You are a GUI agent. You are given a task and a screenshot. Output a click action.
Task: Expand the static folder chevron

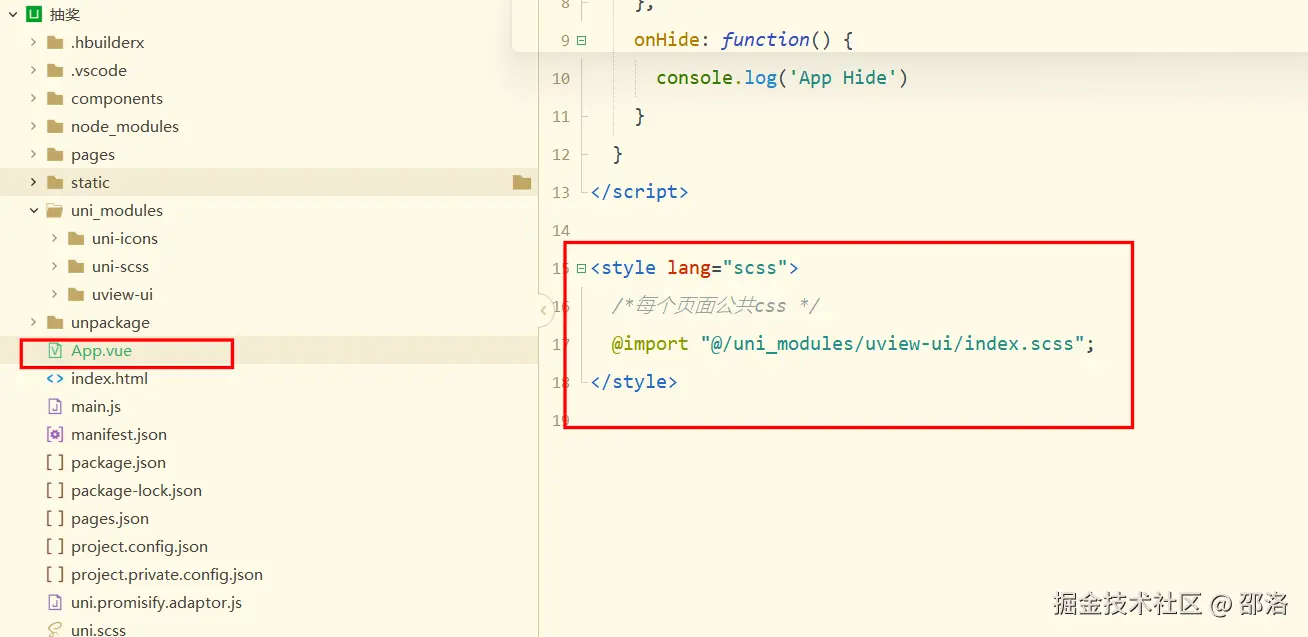click(x=33, y=183)
